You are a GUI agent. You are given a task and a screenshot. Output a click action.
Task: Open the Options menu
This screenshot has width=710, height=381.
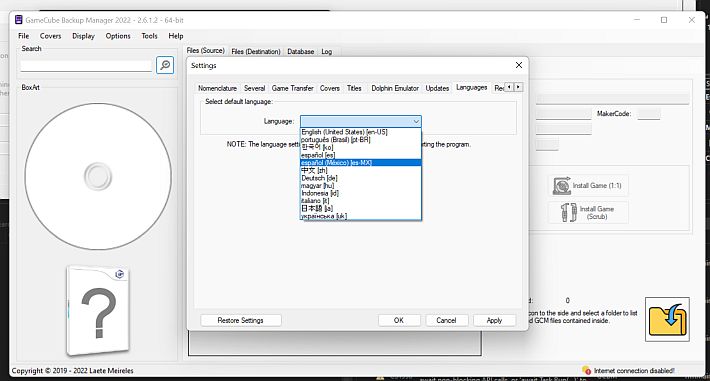[x=118, y=36]
